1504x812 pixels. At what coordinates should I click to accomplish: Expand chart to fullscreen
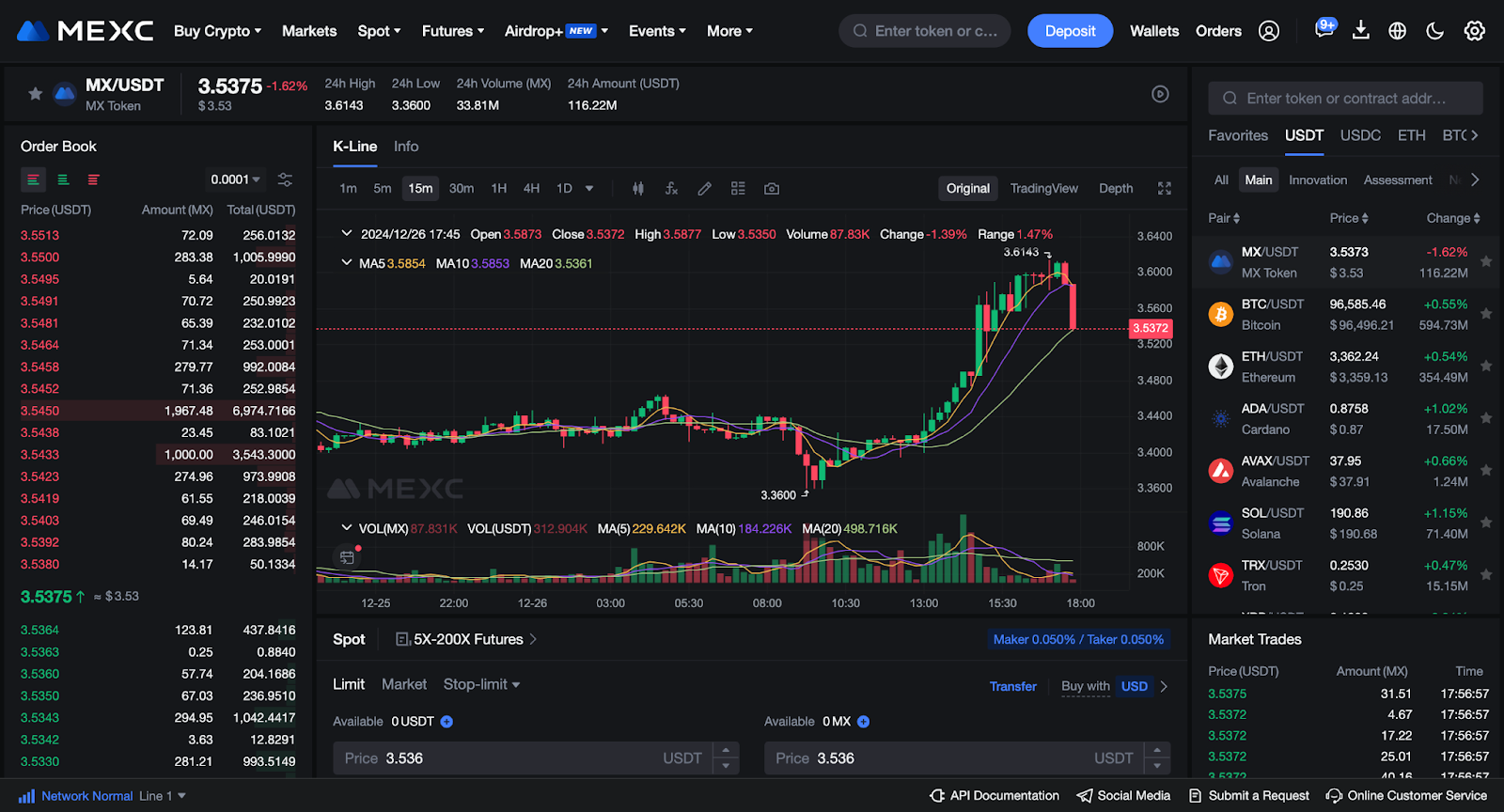tap(1165, 188)
